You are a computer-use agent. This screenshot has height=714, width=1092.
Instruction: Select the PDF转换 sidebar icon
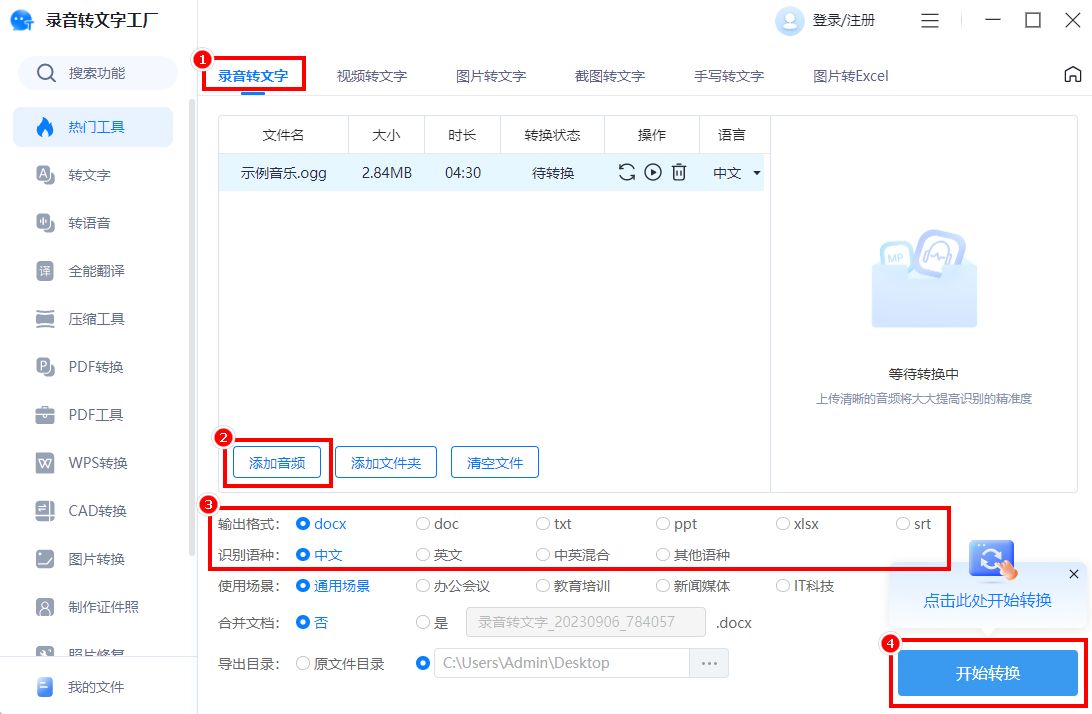click(90, 366)
